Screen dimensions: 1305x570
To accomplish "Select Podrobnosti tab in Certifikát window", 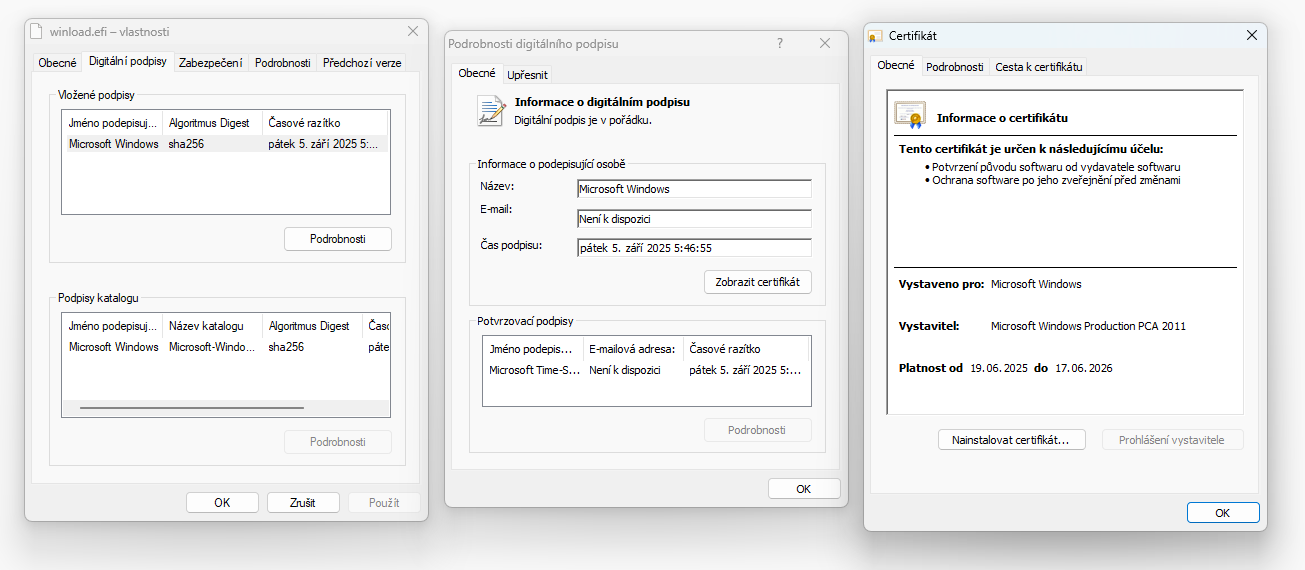I will tap(954, 67).
